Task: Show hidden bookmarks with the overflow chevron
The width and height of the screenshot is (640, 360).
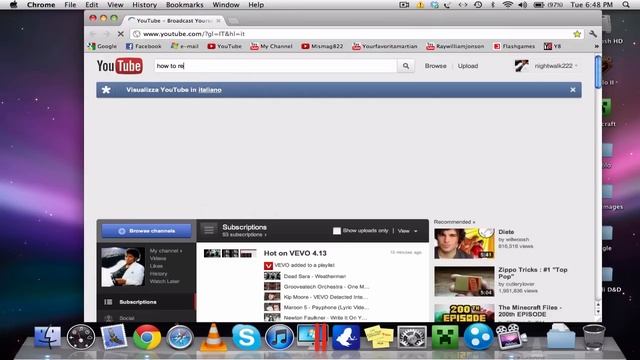Action: point(596,46)
